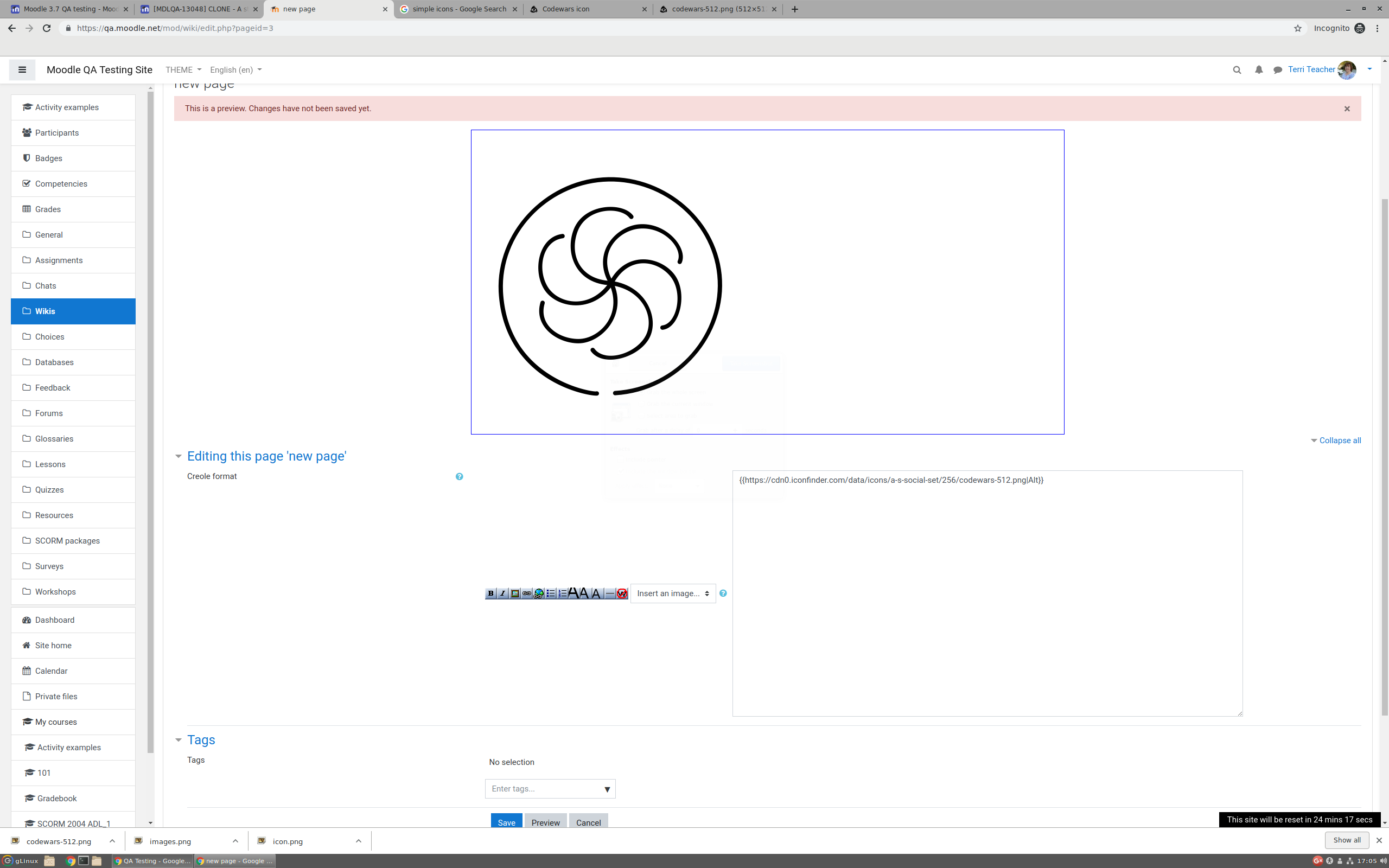Apply the largest heading style icon
This screenshot has height=868, width=1389.
[574, 593]
